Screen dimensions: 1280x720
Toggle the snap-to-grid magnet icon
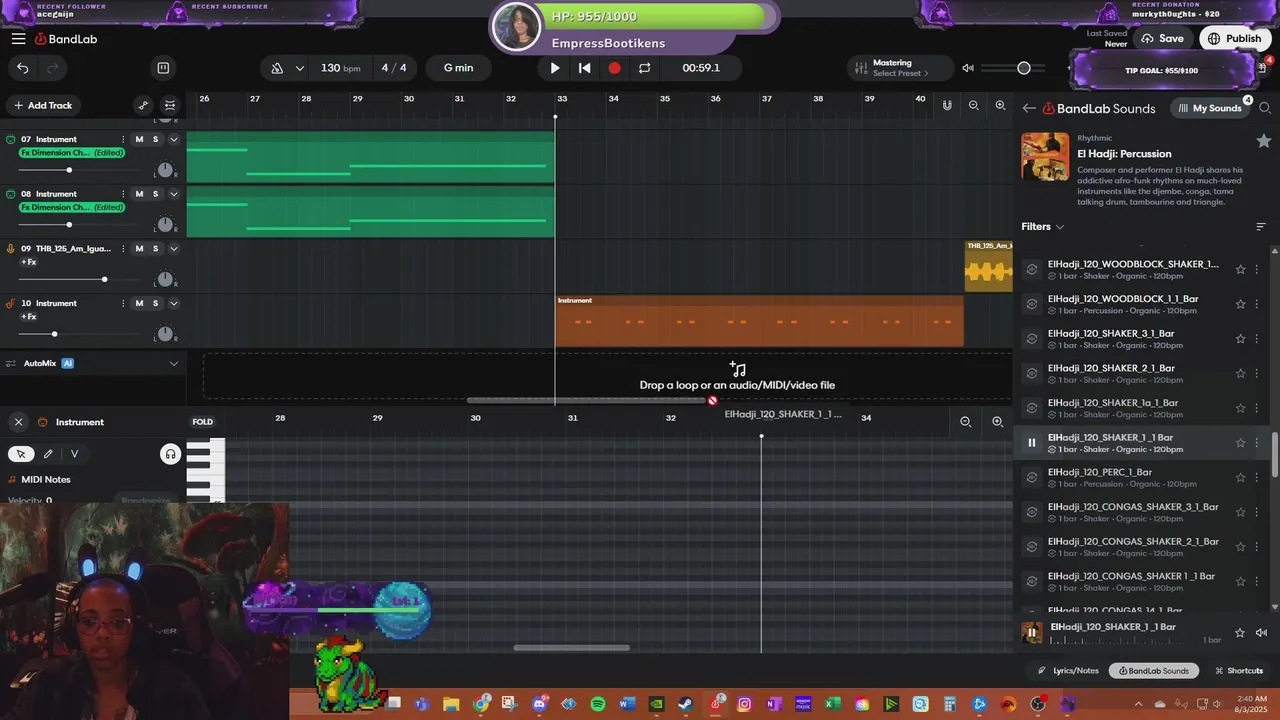947,105
